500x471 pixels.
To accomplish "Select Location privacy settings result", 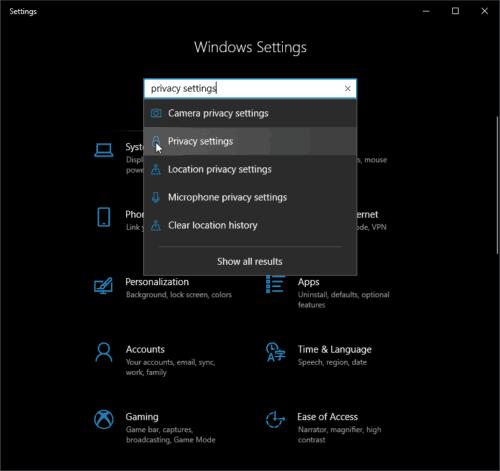I will point(250,169).
